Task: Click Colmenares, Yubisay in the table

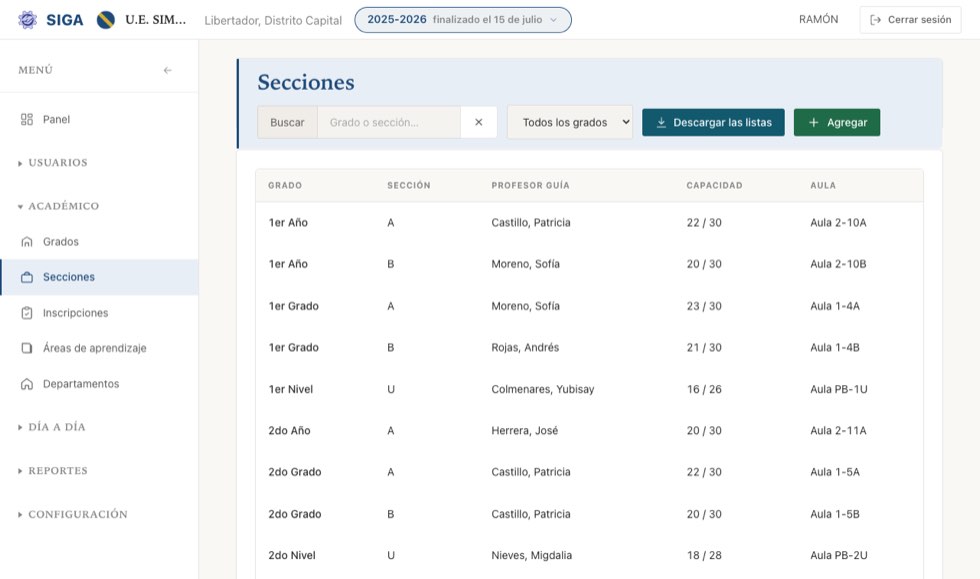Action: coord(542,390)
